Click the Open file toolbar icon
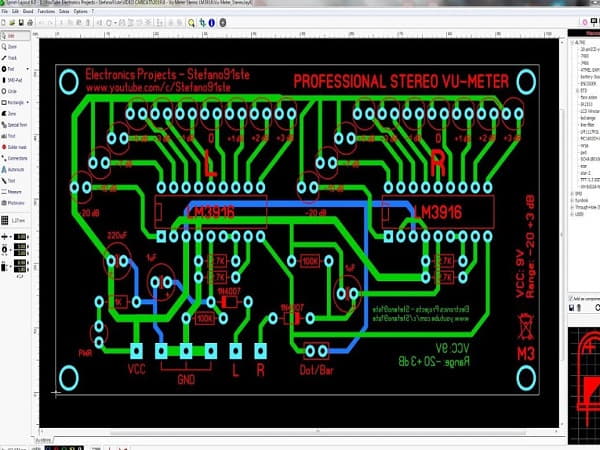Viewport: 600px width, 450px height. [12, 23]
